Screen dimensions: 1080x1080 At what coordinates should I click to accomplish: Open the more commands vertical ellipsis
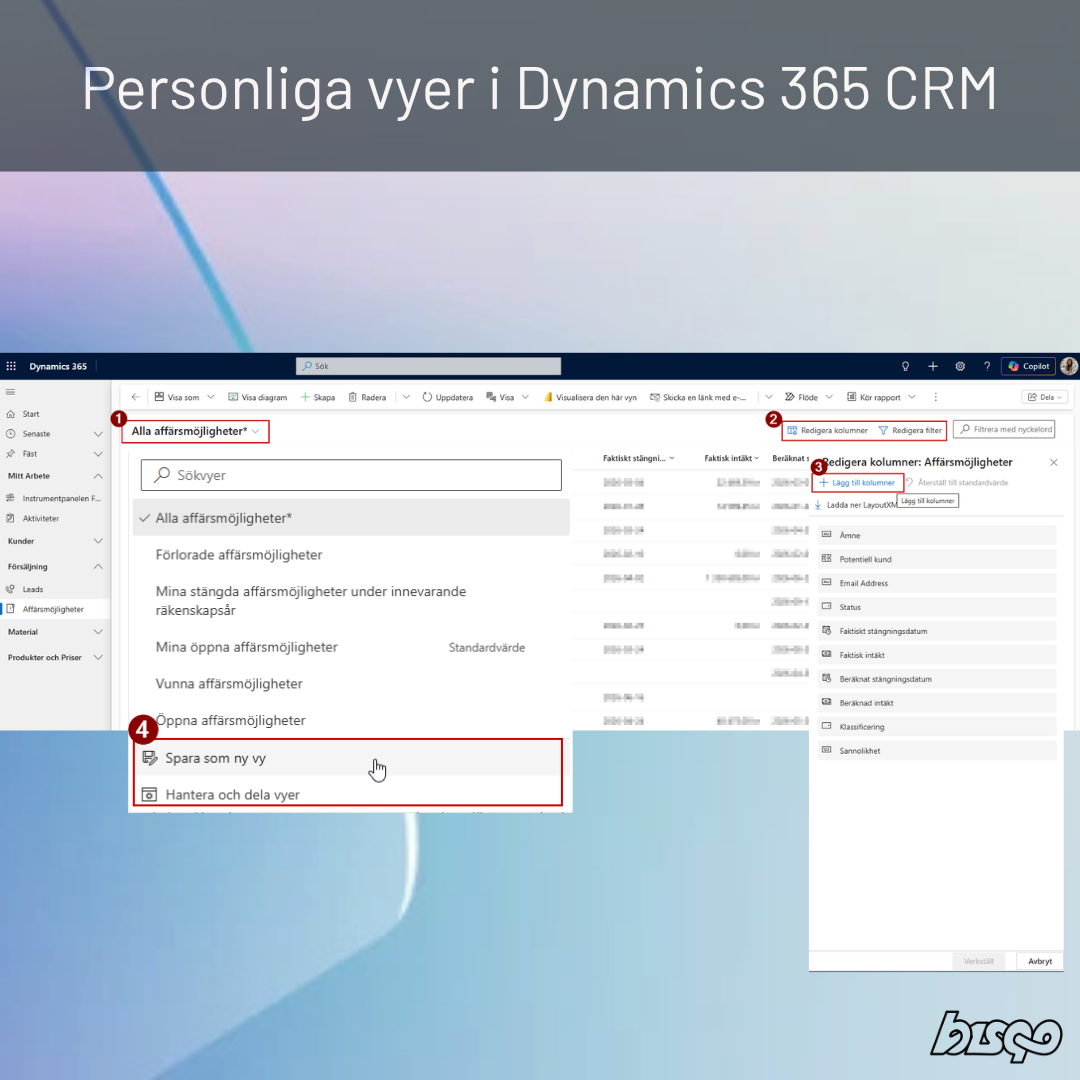(935, 397)
